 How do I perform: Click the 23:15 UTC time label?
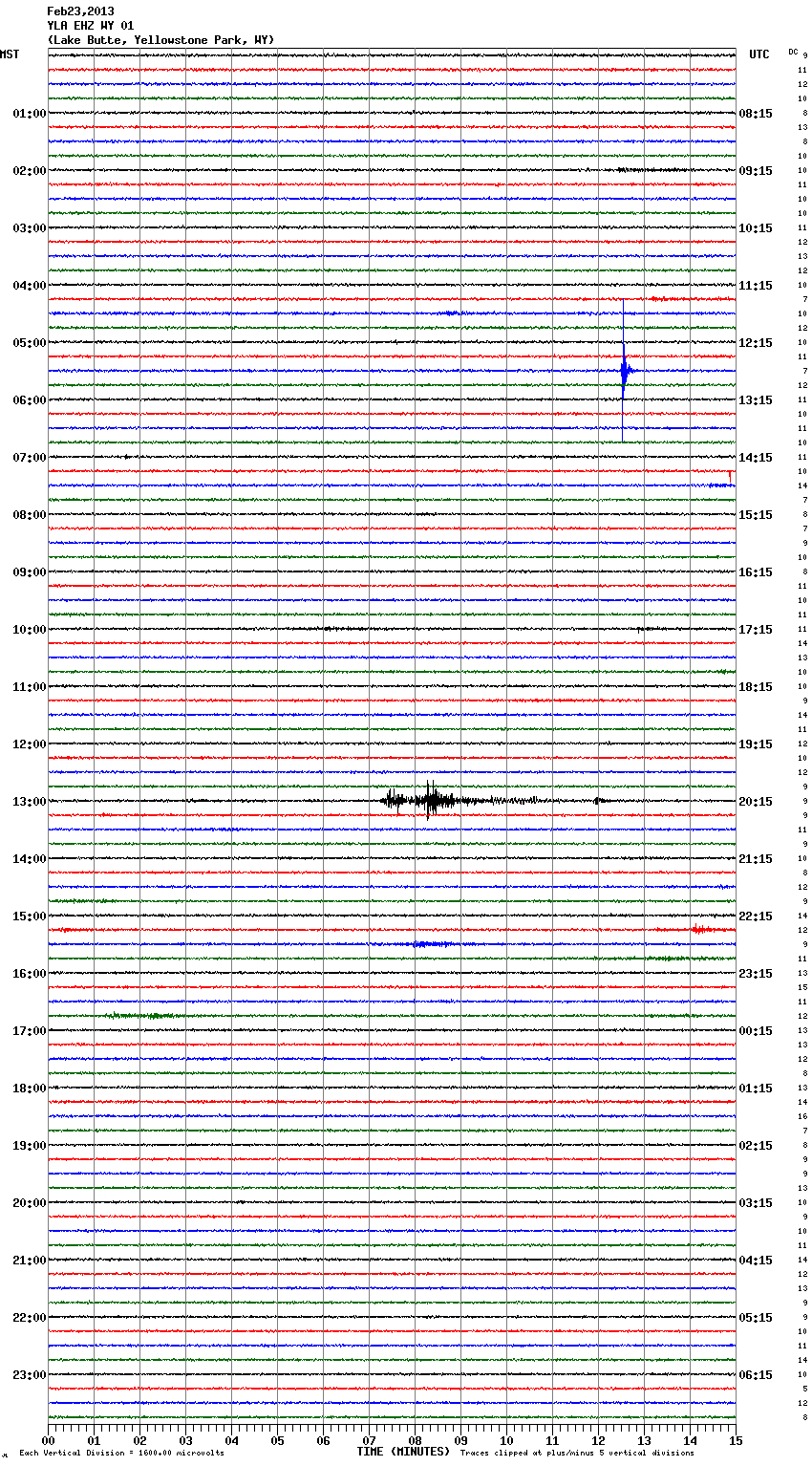pos(756,974)
